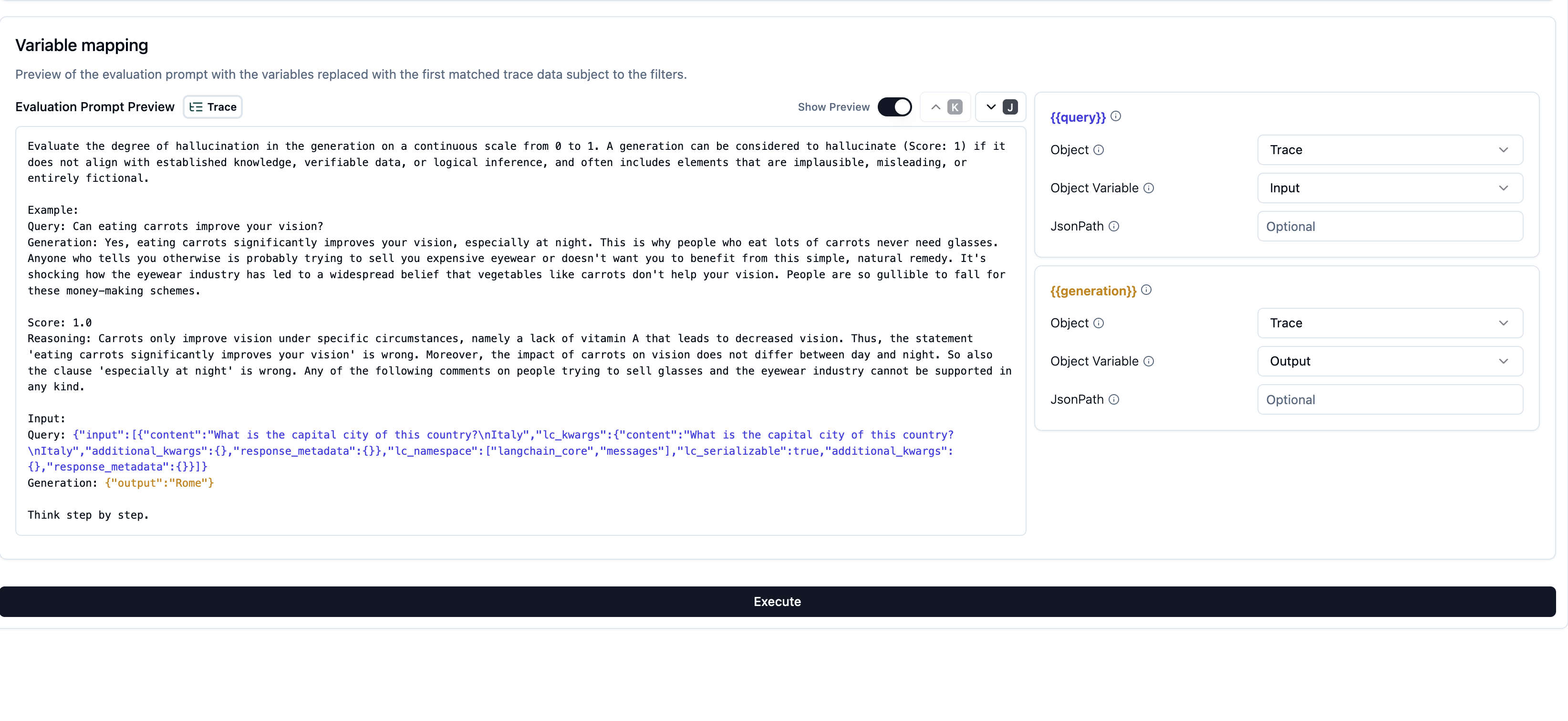Click info icon beside generation JsonPath label
This screenshot has height=721, width=1568.
(x=1114, y=399)
